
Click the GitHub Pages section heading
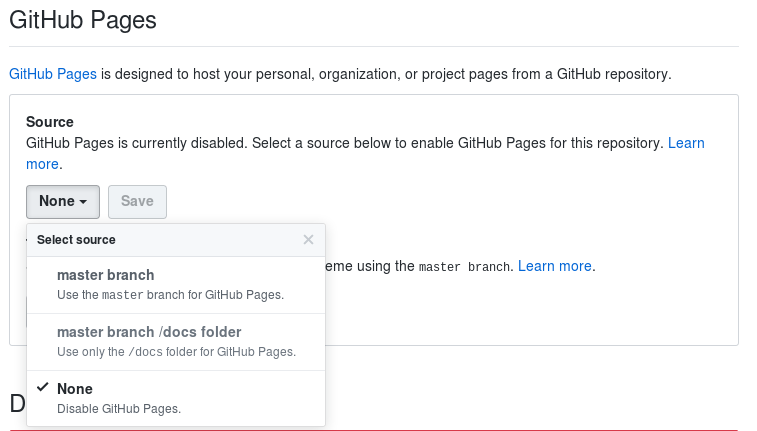[x=82, y=18]
